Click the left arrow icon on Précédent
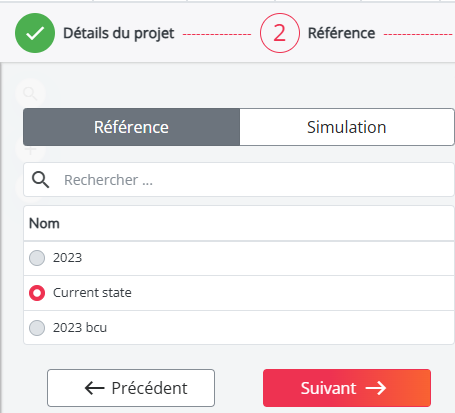 coord(94,388)
